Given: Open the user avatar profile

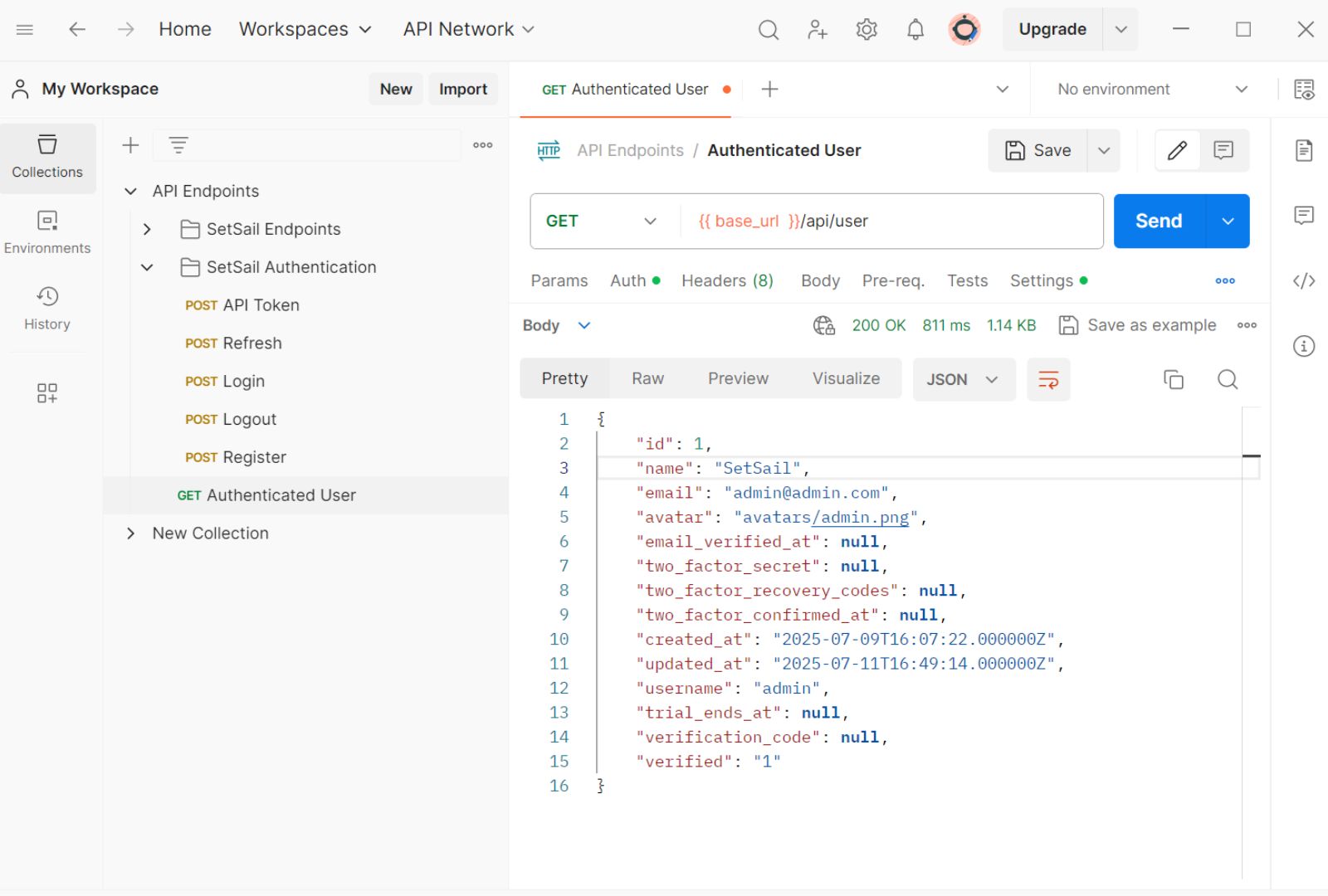Looking at the screenshot, I should coord(964,30).
